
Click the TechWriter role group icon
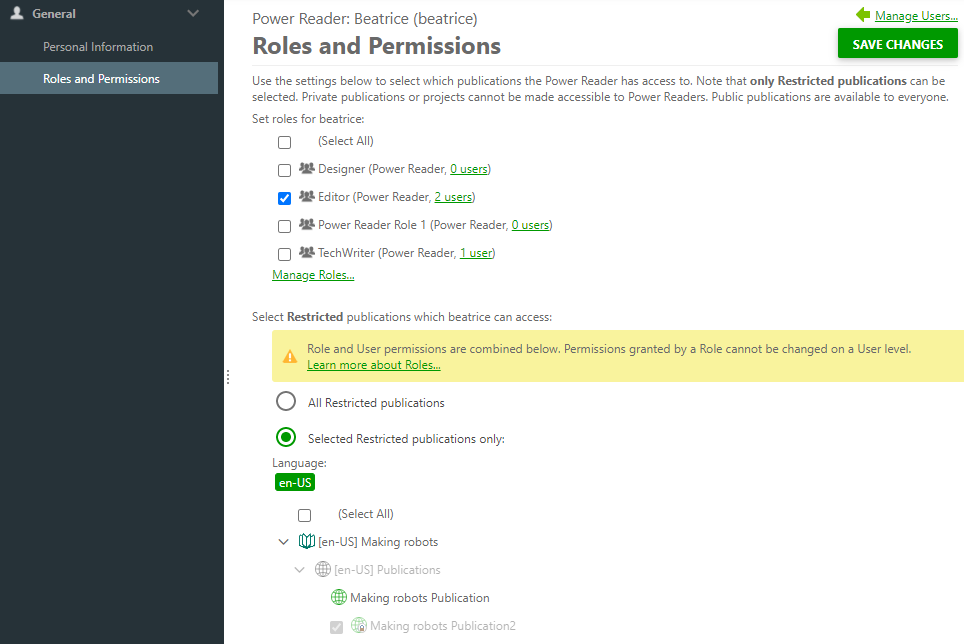coord(306,254)
